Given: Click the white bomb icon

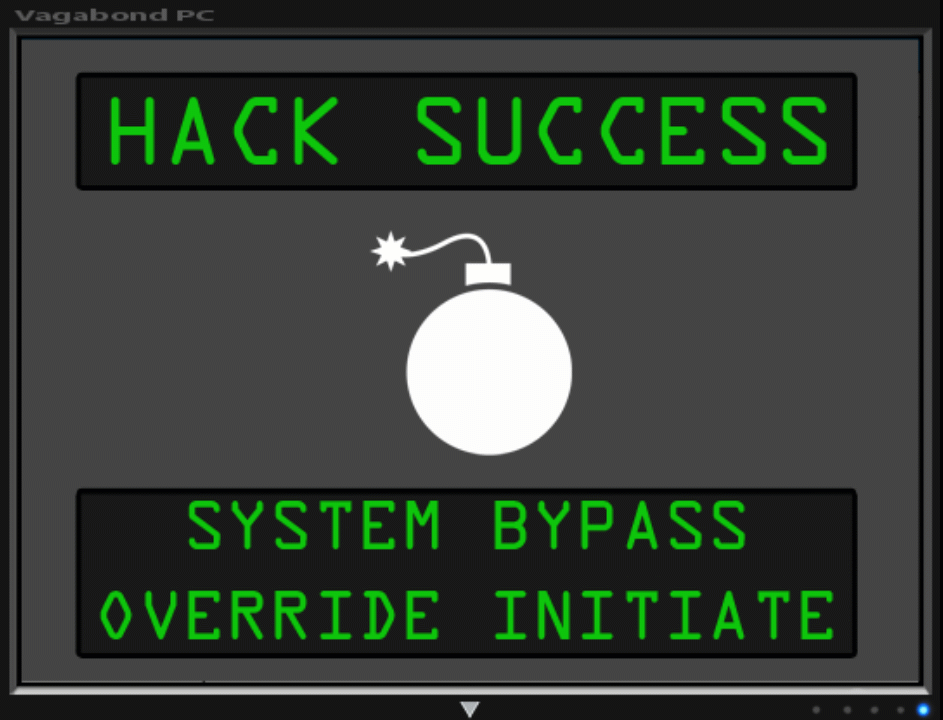Looking at the screenshot, I should click(x=472, y=343).
